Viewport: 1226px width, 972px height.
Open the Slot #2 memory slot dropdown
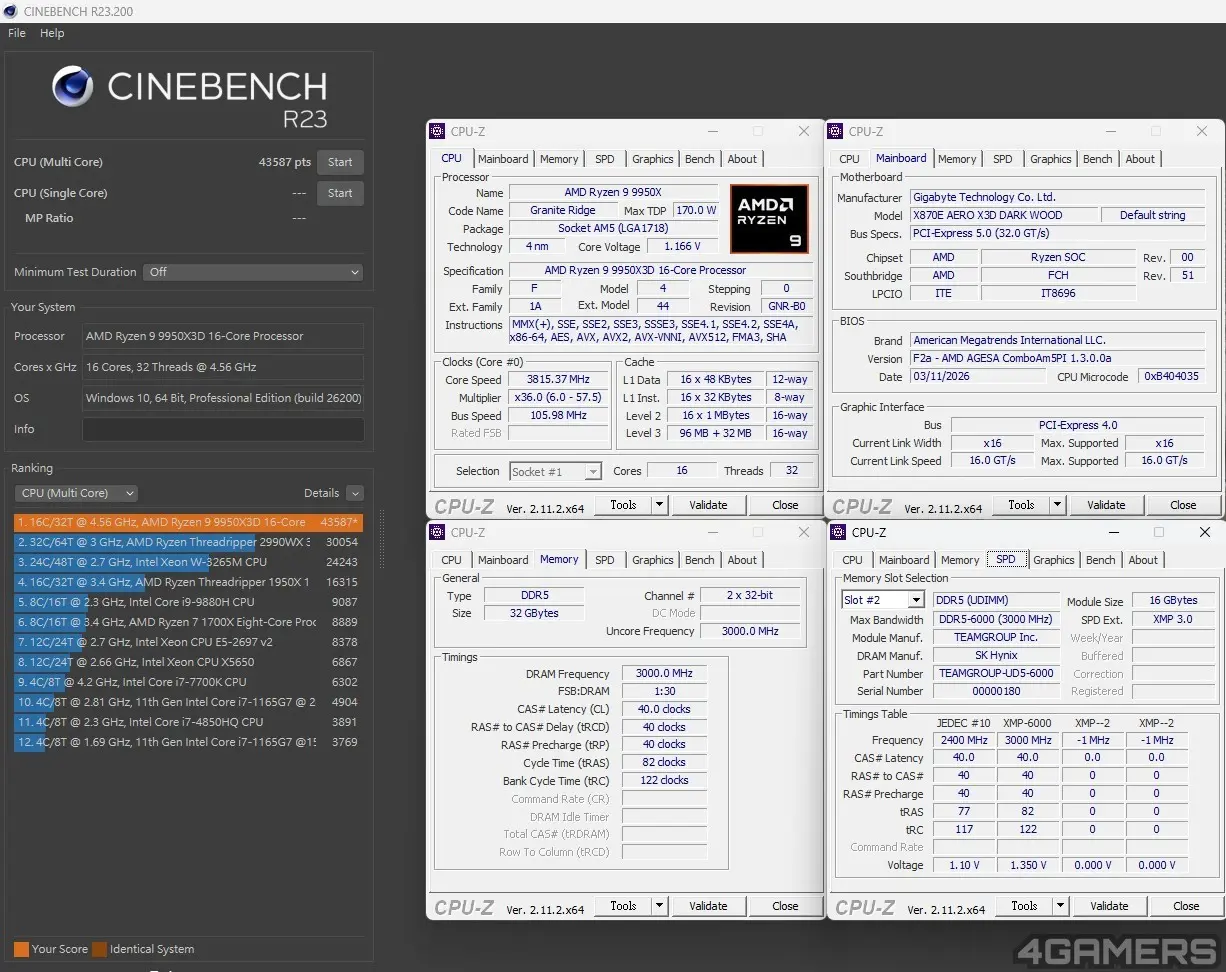click(x=883, y=600)
